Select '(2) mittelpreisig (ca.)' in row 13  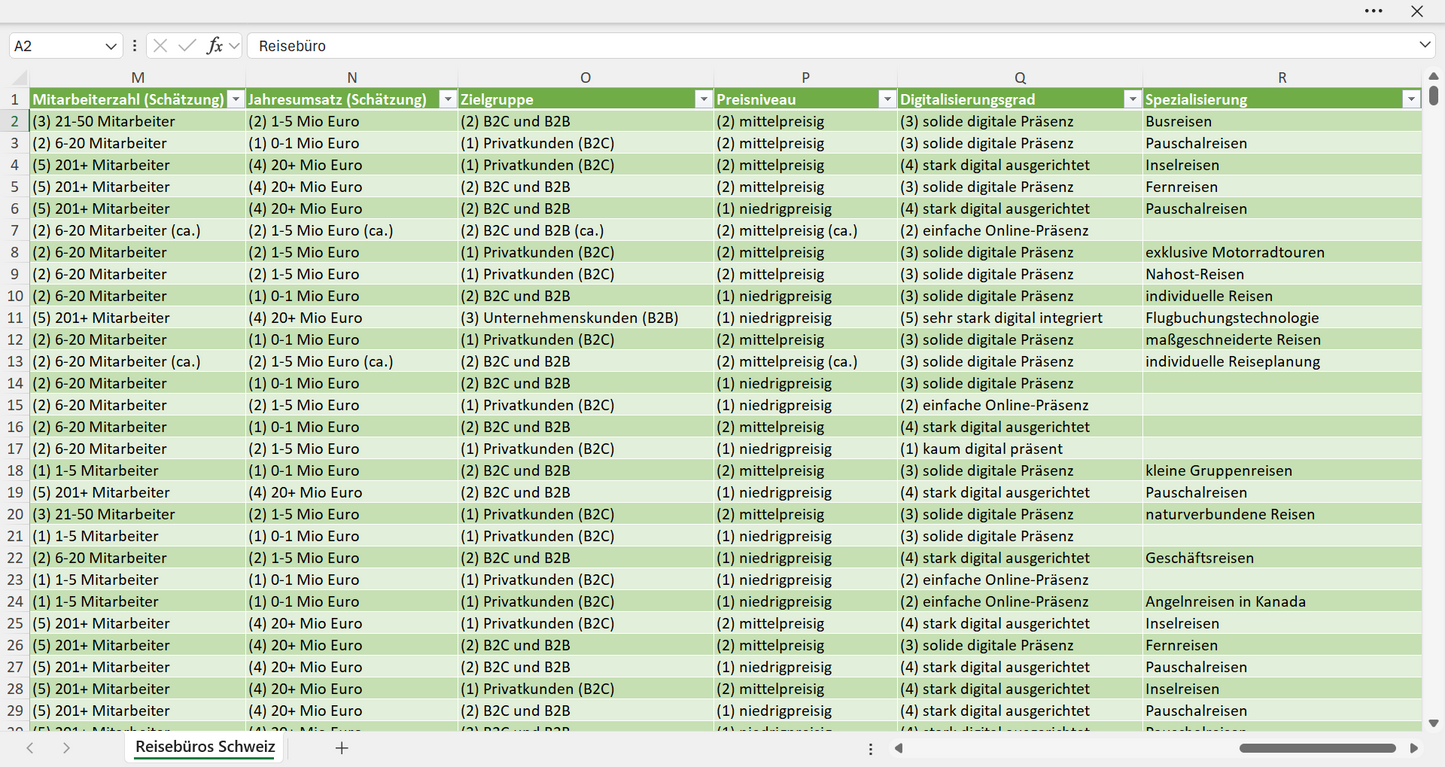[806, 362]
